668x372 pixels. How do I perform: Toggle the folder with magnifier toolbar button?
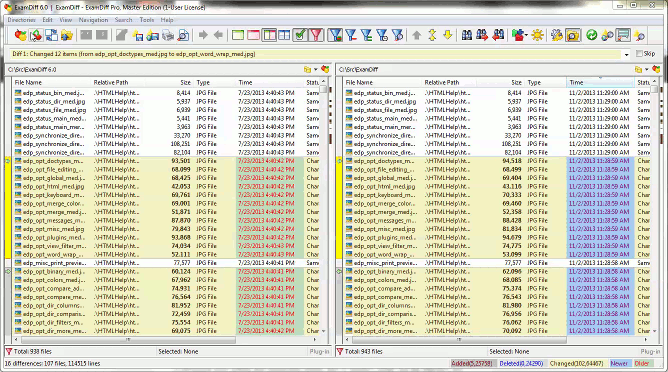point(573,35)
